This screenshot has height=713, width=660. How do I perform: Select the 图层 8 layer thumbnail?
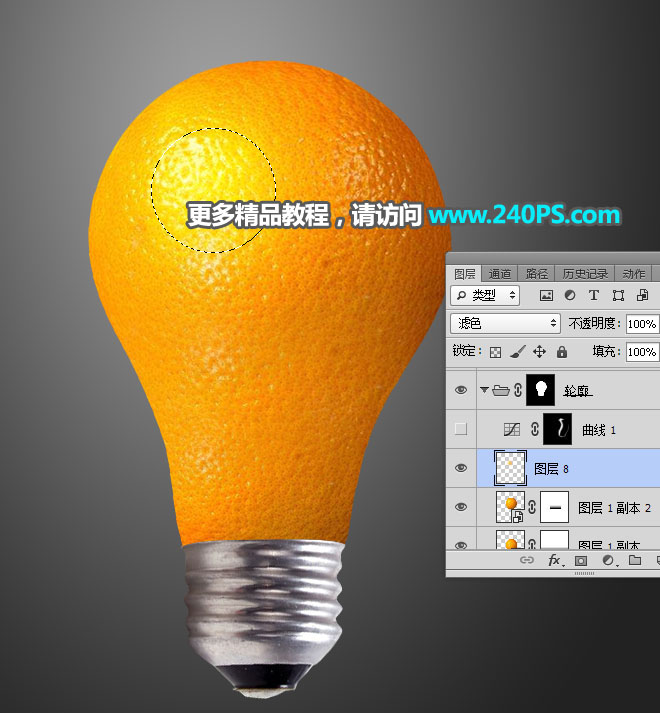point(510,468)
